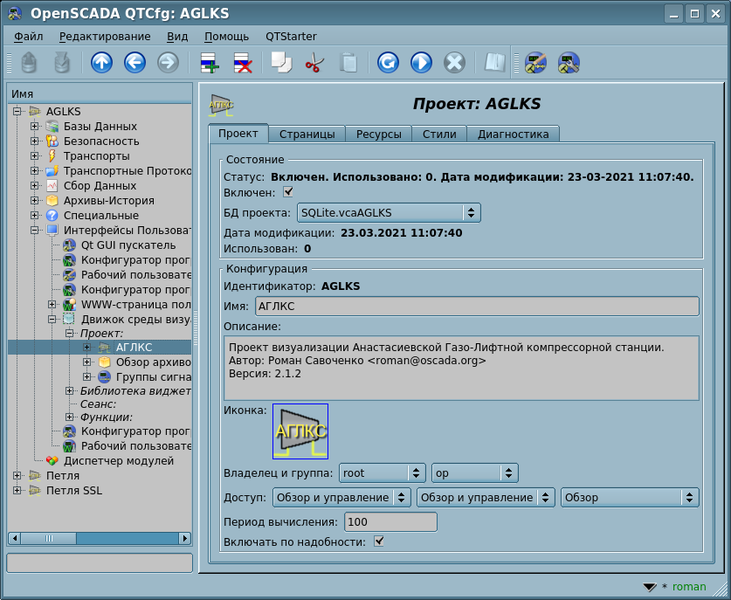Click the Имя column header of the tree
Screen dimensions: 731x600
click(100, 94)
